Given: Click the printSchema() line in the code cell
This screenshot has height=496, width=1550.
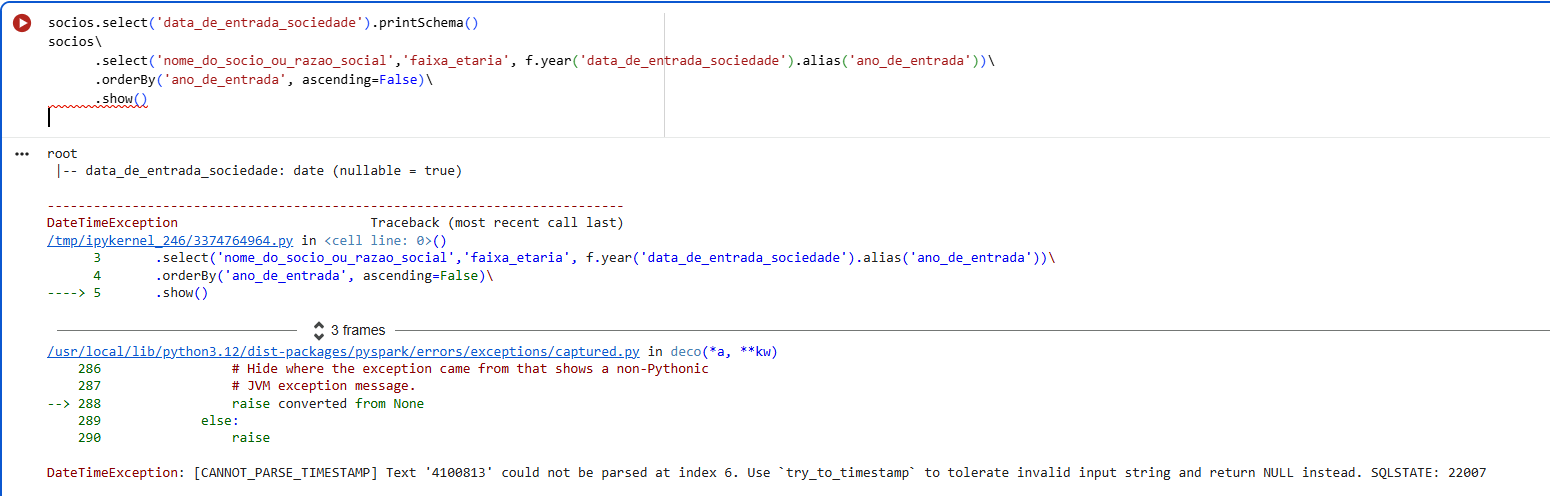Looking at the screenshot, I should [x=263, y=23].
